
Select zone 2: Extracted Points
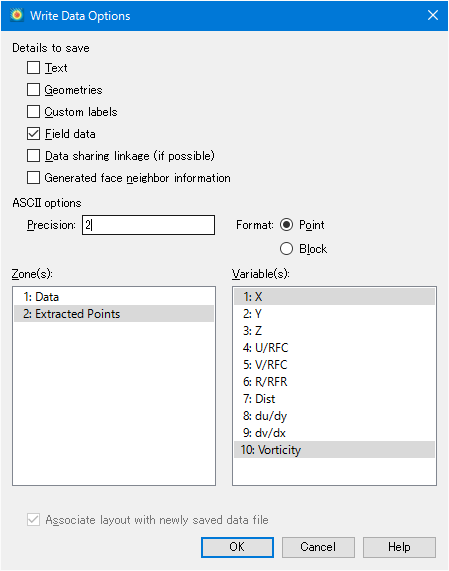tap(114, 314)
